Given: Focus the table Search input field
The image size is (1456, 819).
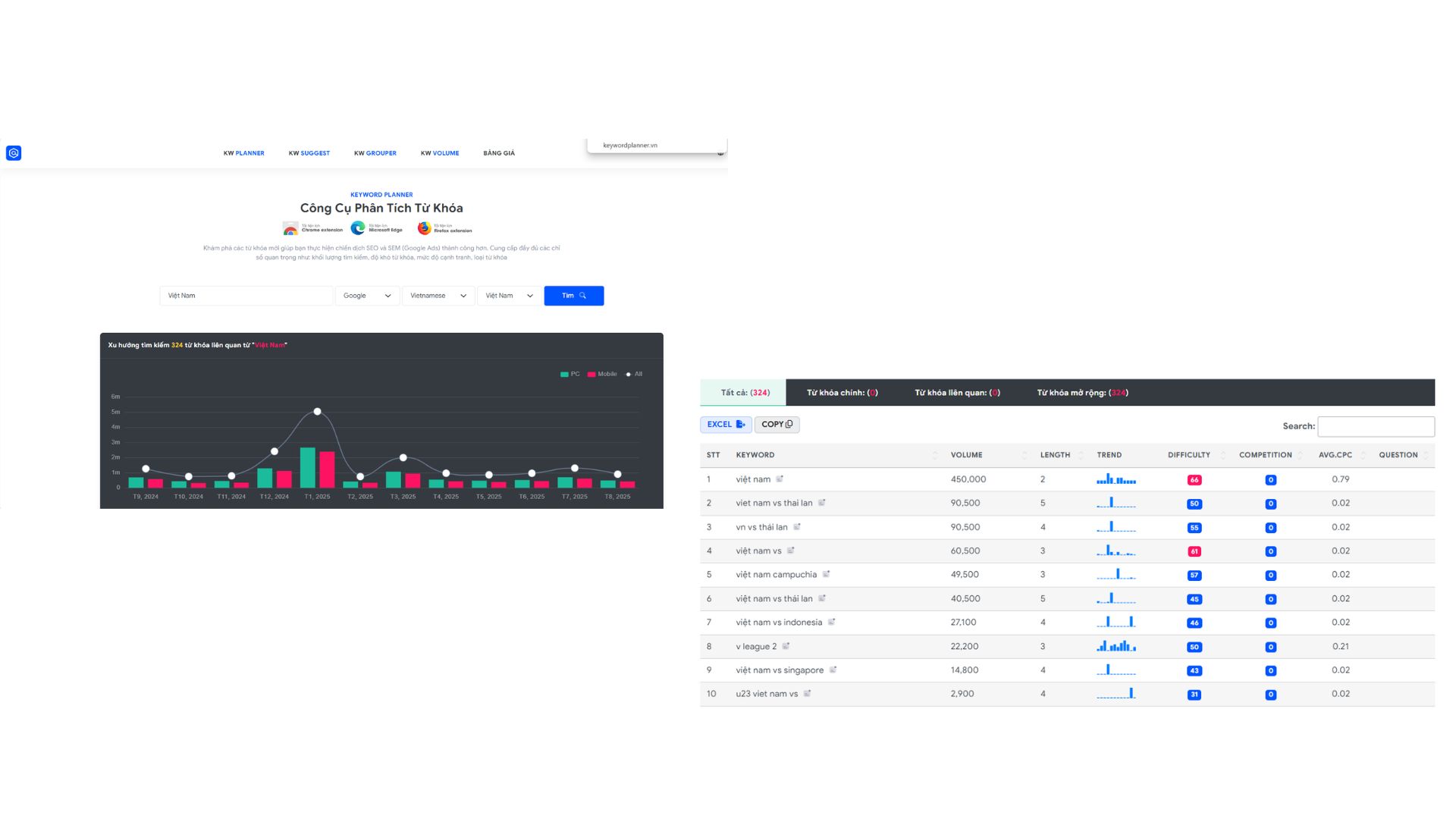Looking at the screenshot, I should [1376, 426].
